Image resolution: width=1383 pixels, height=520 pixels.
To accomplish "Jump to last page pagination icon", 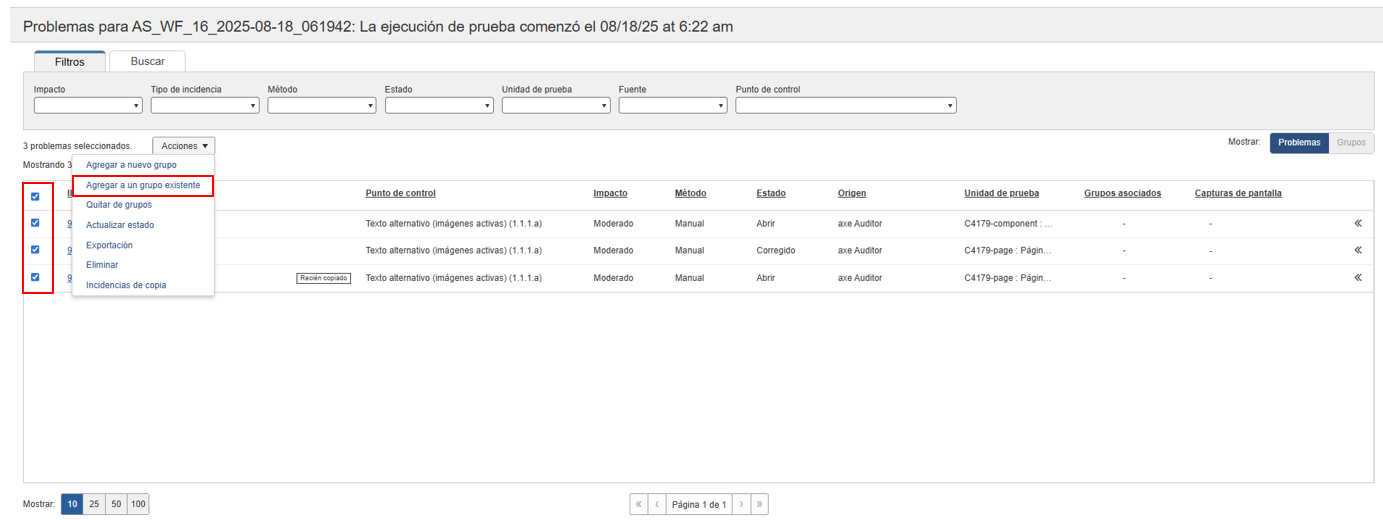I will (x=759, y=505).
